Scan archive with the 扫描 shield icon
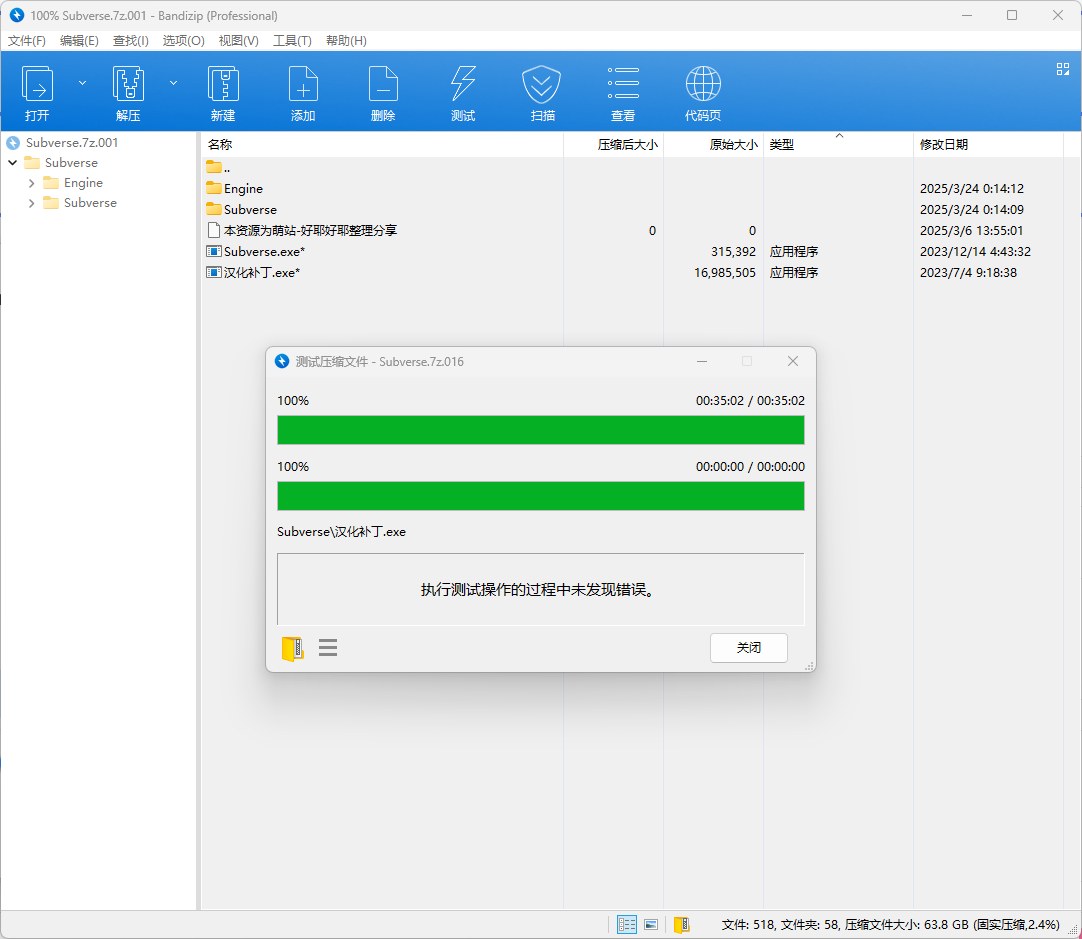Screen dimensions: 1082x939 (542, 93)
